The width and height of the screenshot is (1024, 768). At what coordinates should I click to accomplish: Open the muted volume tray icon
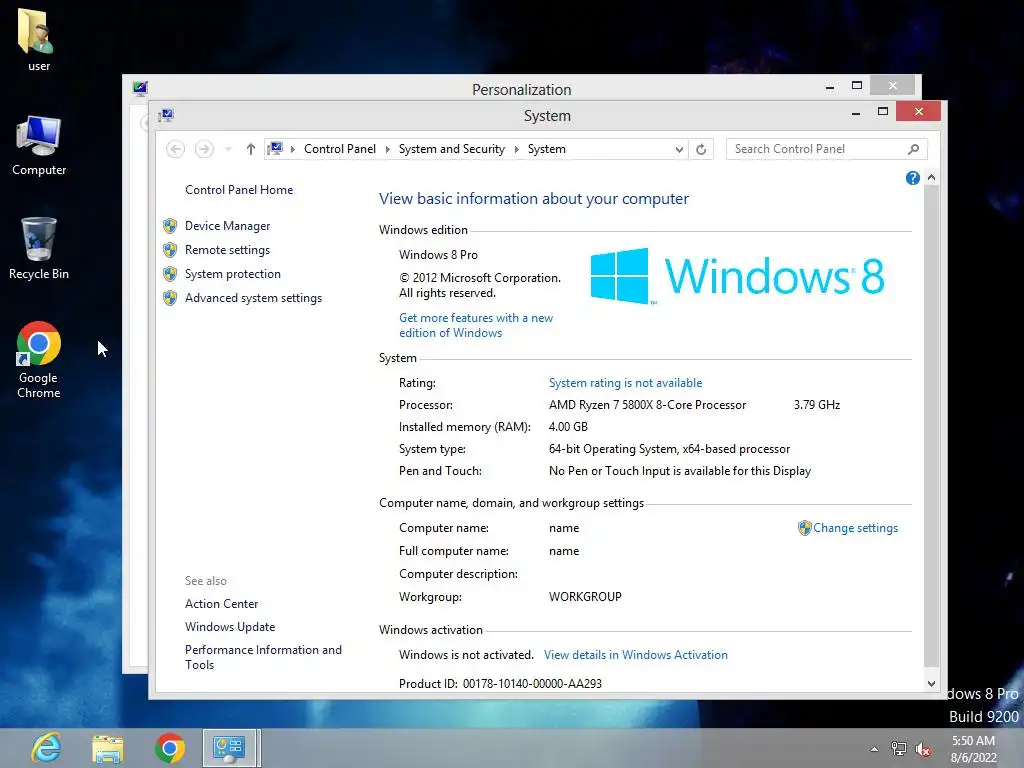click(x=923, y=749)
